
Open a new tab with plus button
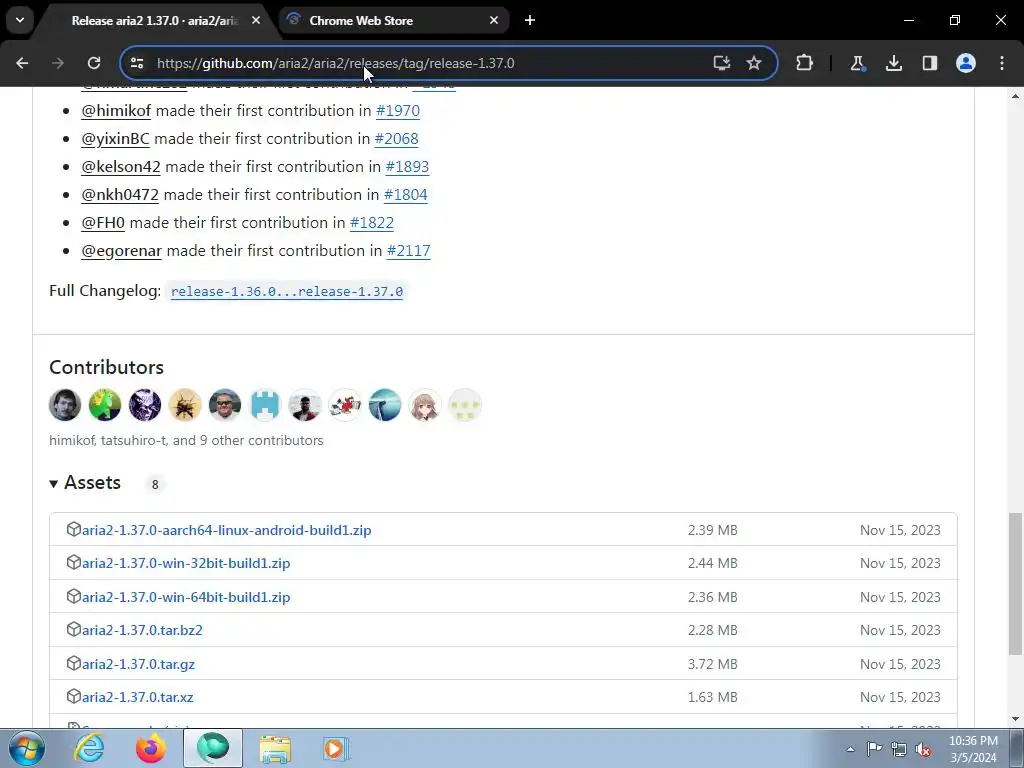(x=530, y=20)
